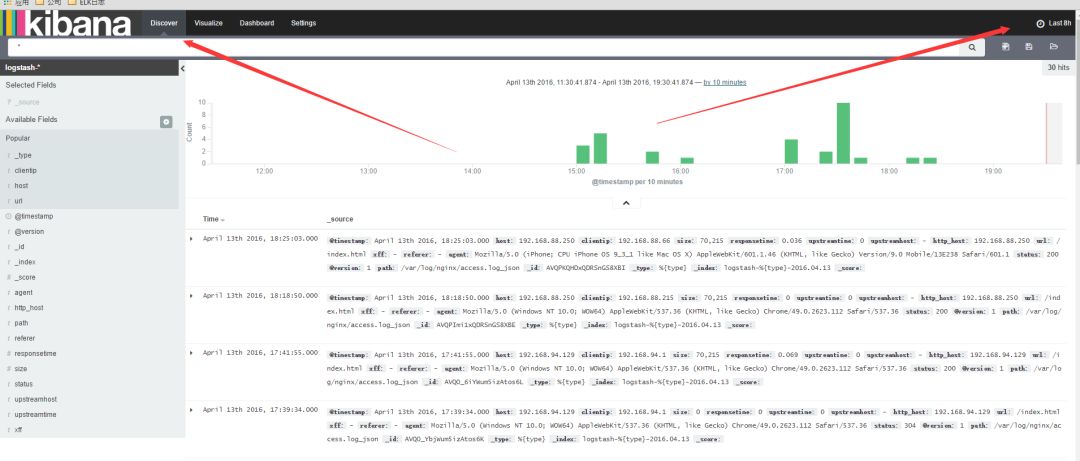This screenshot has height=461, width=1080.
Task: Start a New Search with the document icon
Action: tap(1006, 47)
